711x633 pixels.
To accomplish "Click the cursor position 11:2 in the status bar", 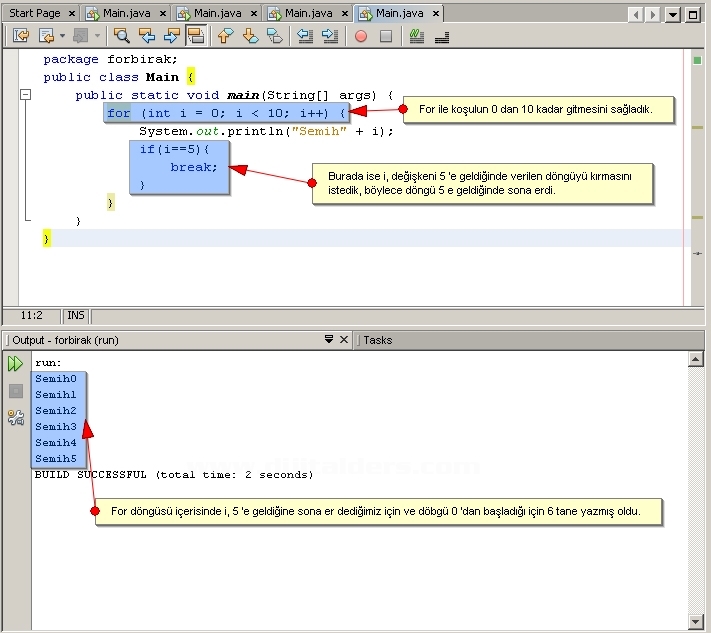I will 31,315.
